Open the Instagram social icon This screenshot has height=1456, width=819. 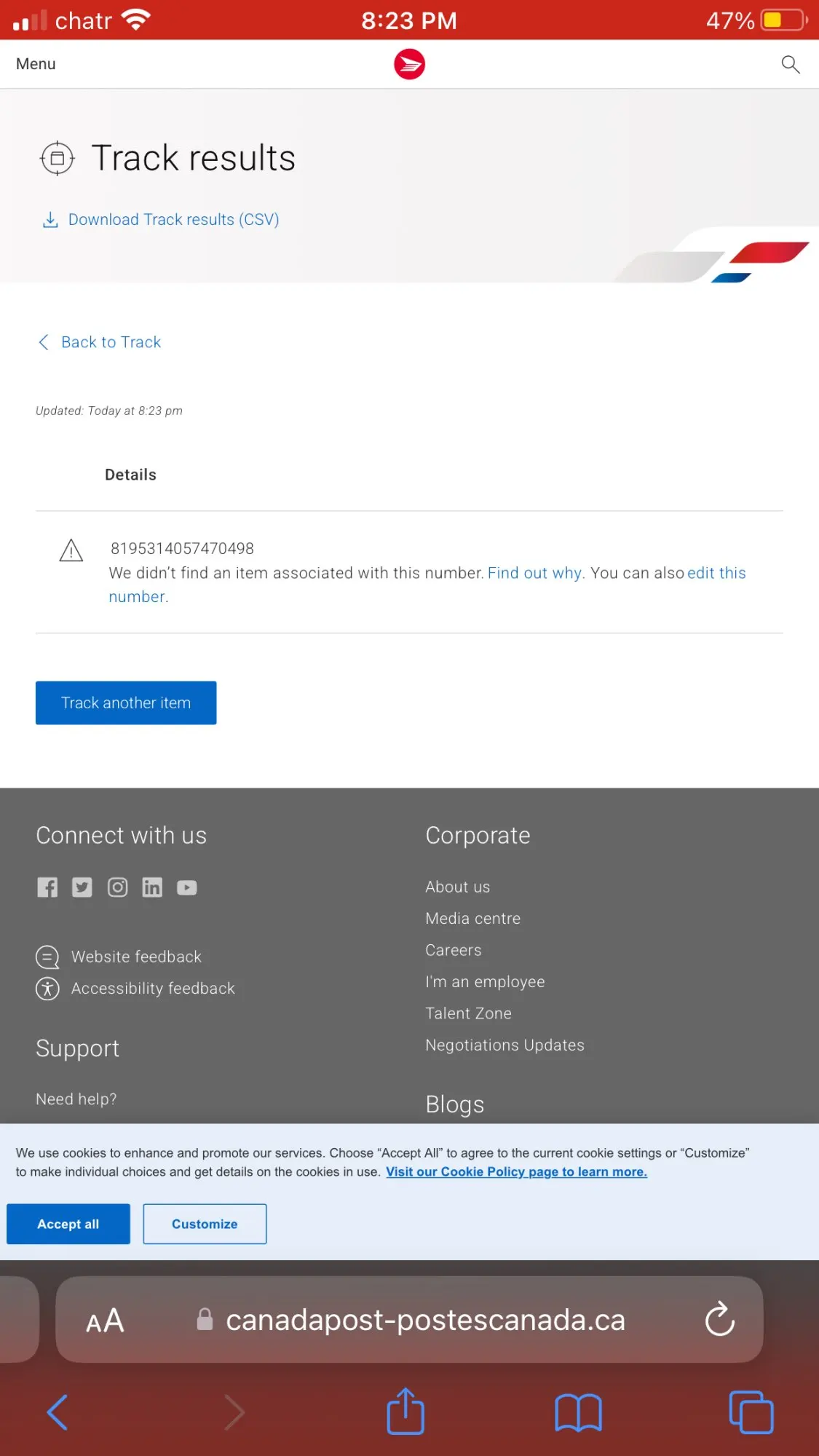point(117,887)
